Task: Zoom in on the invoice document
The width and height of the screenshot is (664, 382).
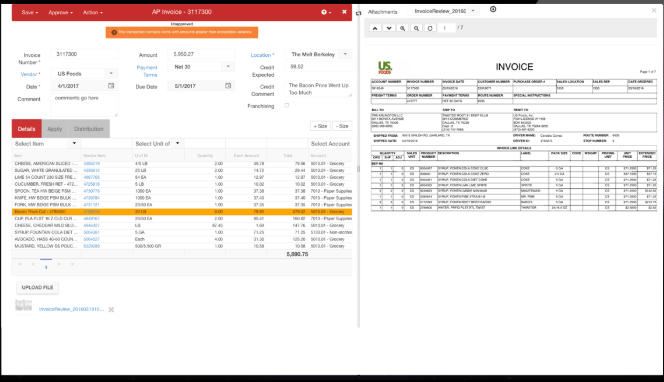Action: [x=402, y=28]
